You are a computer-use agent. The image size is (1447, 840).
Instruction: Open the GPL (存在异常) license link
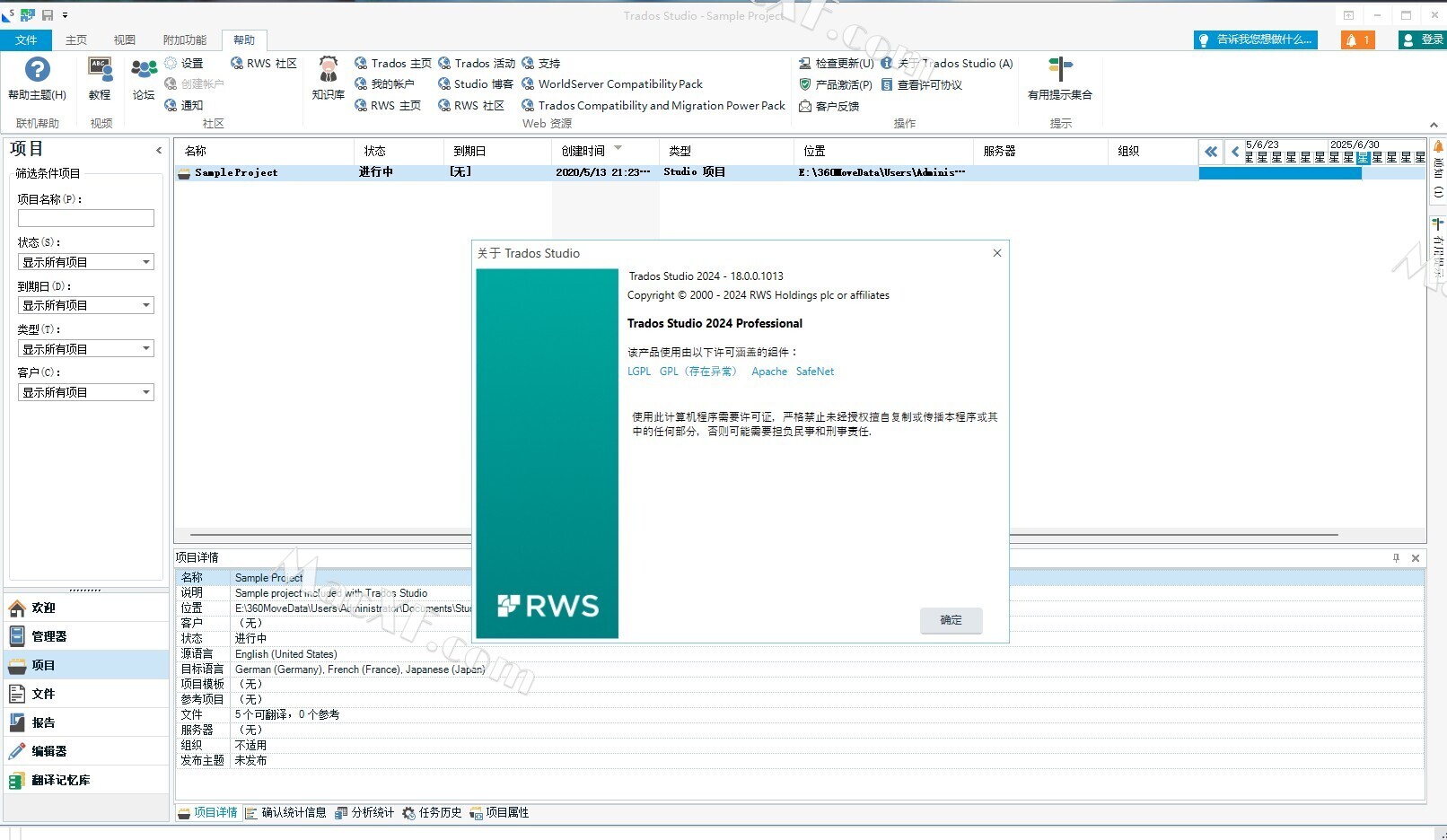pos(698,372)
